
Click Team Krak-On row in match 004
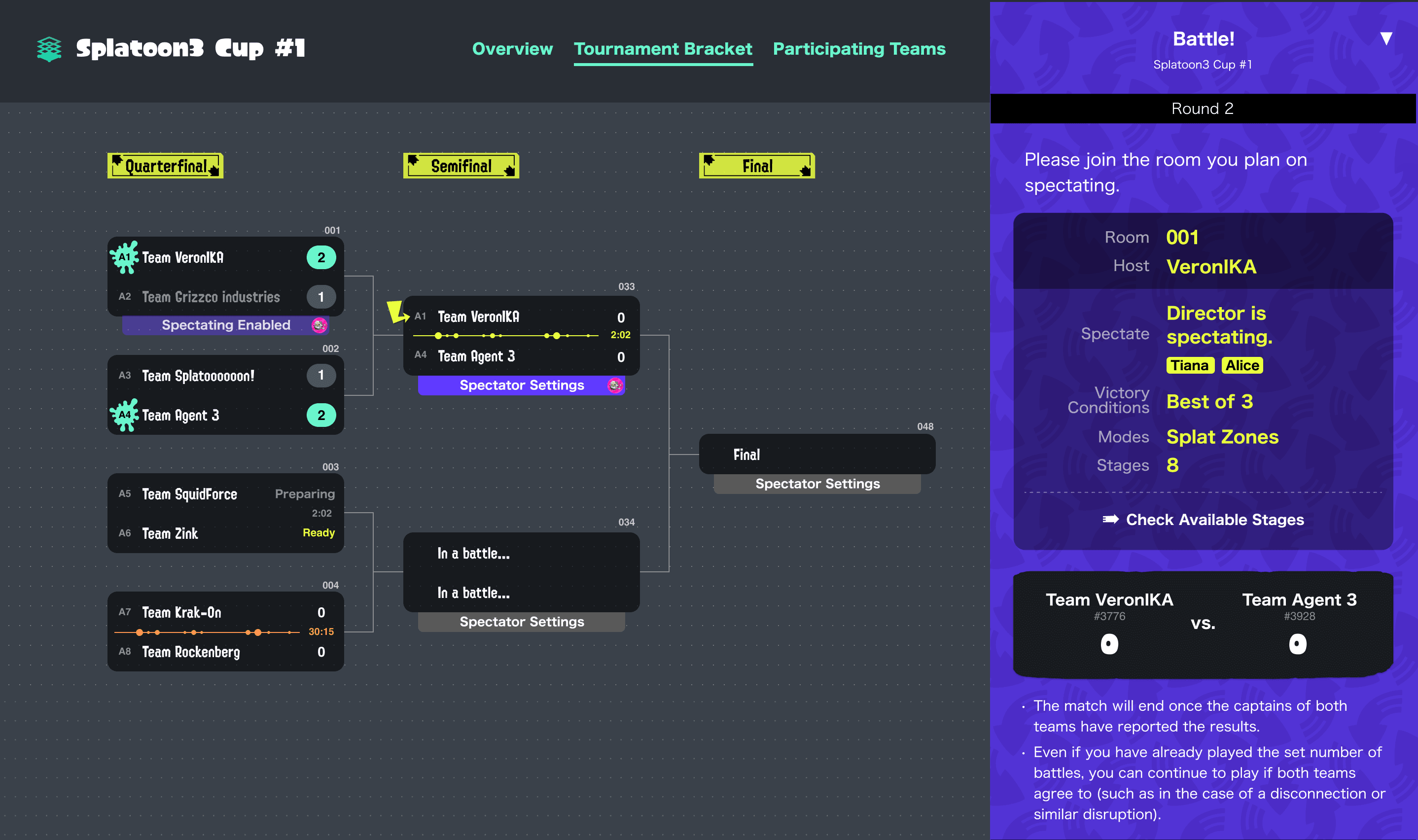pyautogui.click(x=226, y=612)
